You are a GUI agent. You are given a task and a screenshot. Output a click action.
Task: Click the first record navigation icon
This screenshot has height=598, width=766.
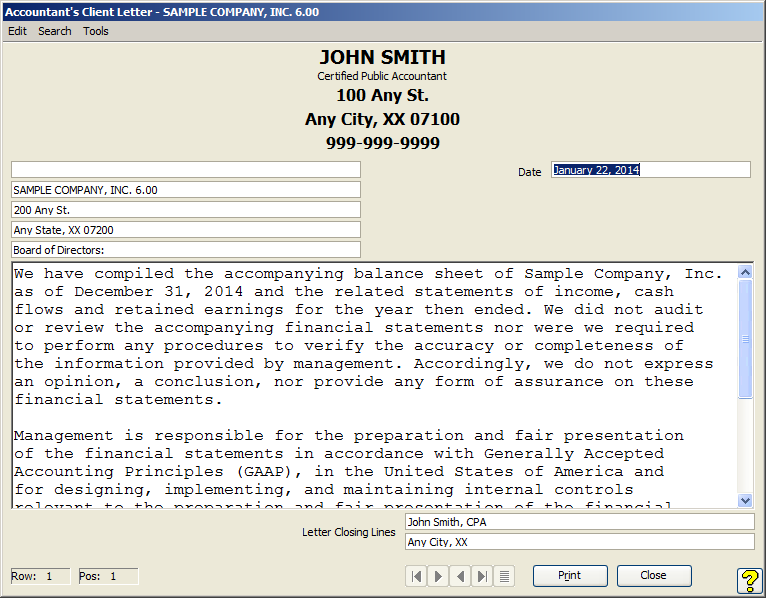[415, 576]
